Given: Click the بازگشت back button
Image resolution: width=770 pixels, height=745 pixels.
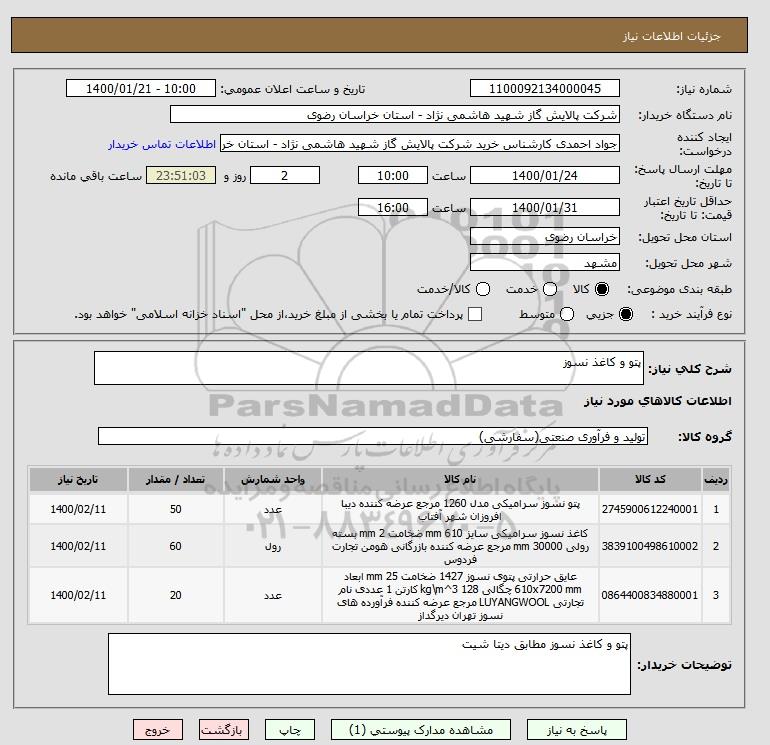Looking at the screenshot, I should [224, 730].
